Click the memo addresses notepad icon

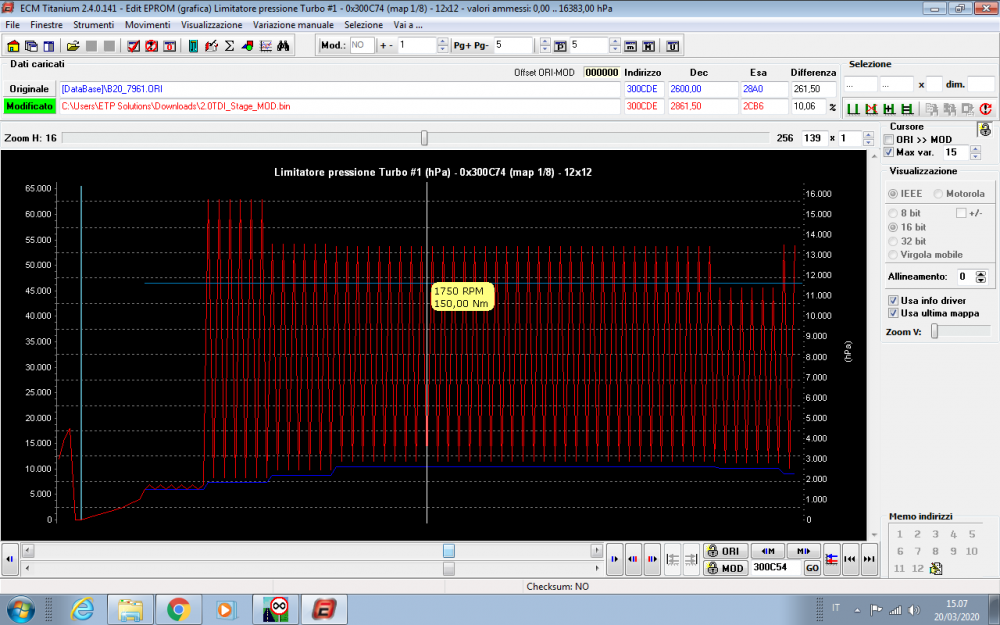tap(936, 568)
